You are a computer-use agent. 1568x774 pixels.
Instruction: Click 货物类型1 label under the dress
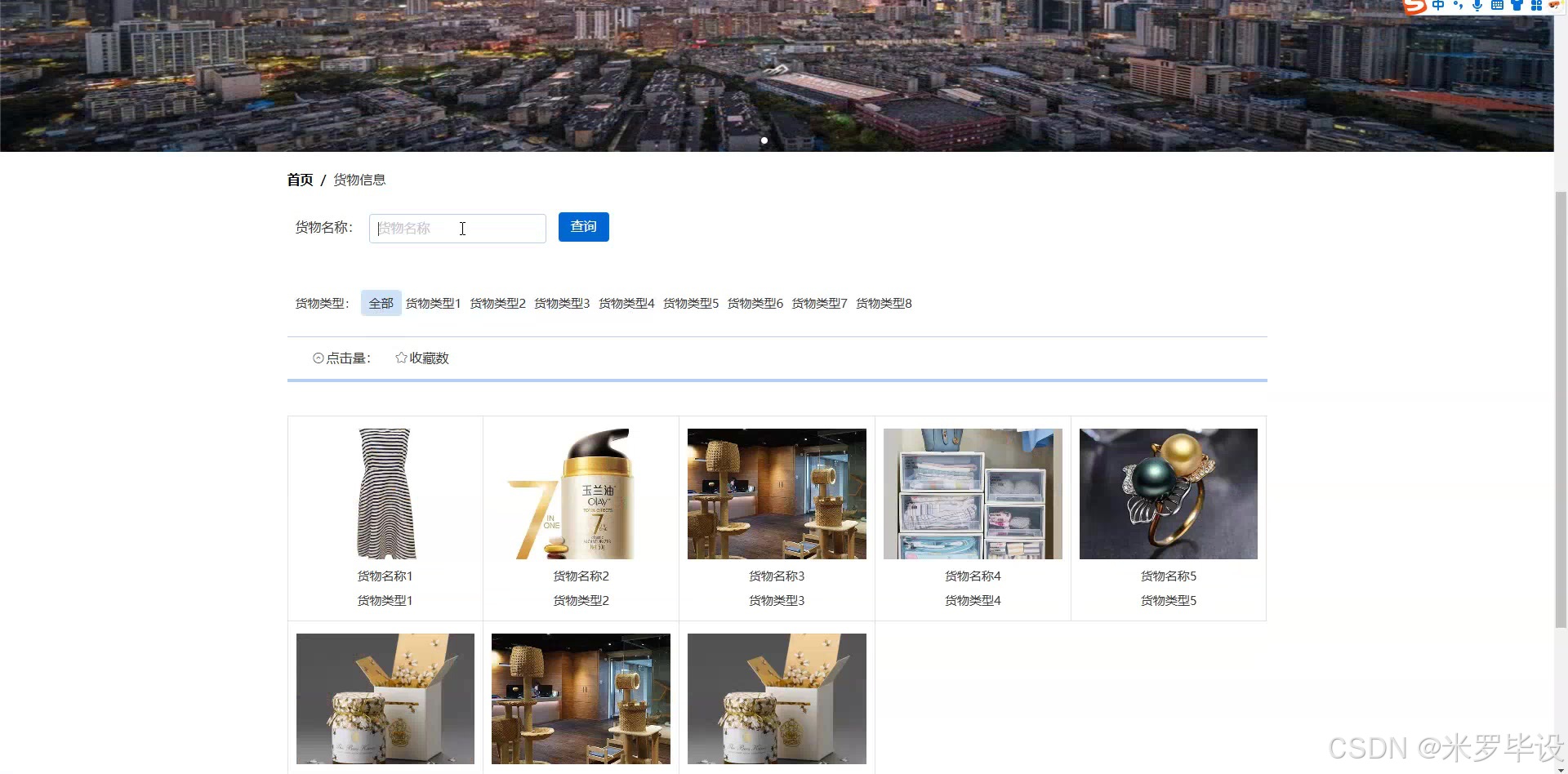385,601
